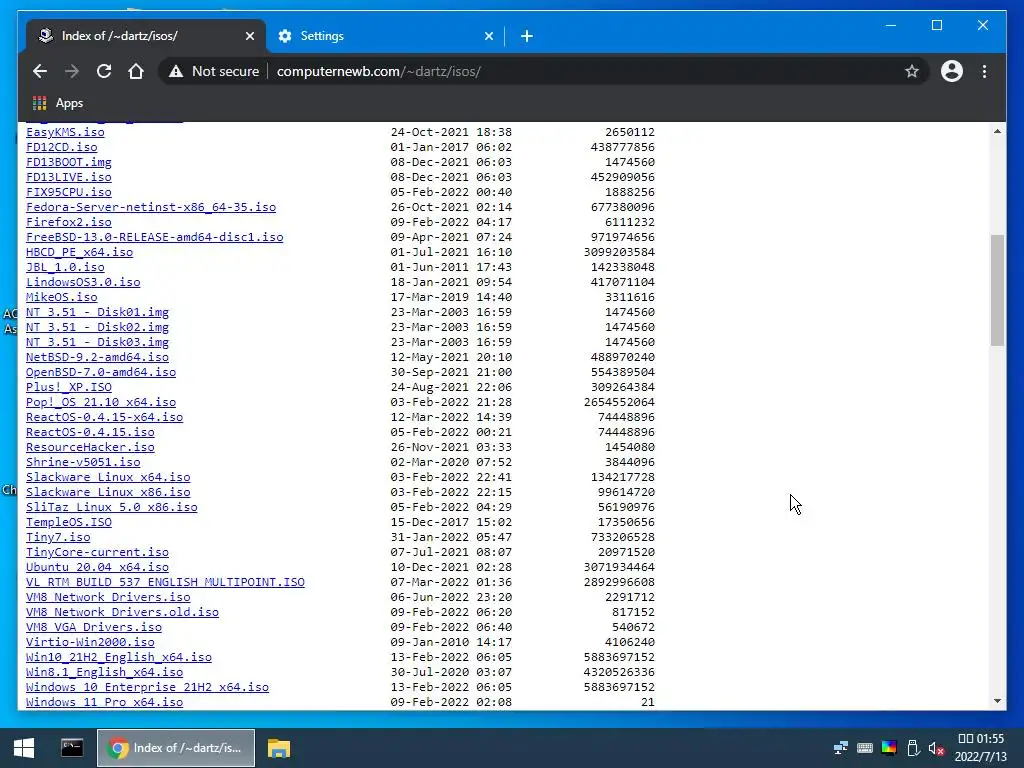Switch to the Settings tab
The height and width of the screenshot is (768, 1024).
[x=385, y=36]
